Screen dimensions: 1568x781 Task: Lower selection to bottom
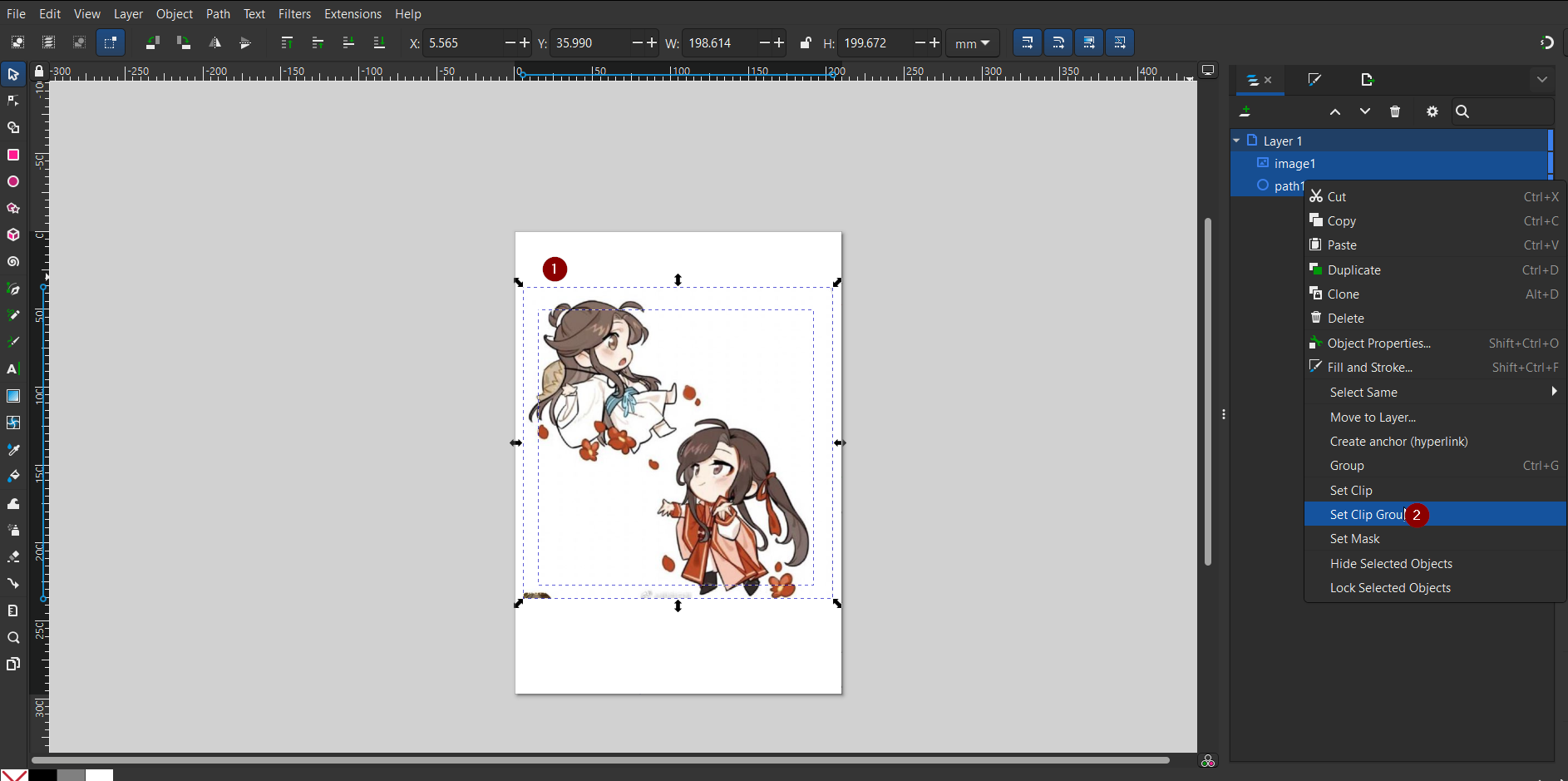[x=379, y=42]
